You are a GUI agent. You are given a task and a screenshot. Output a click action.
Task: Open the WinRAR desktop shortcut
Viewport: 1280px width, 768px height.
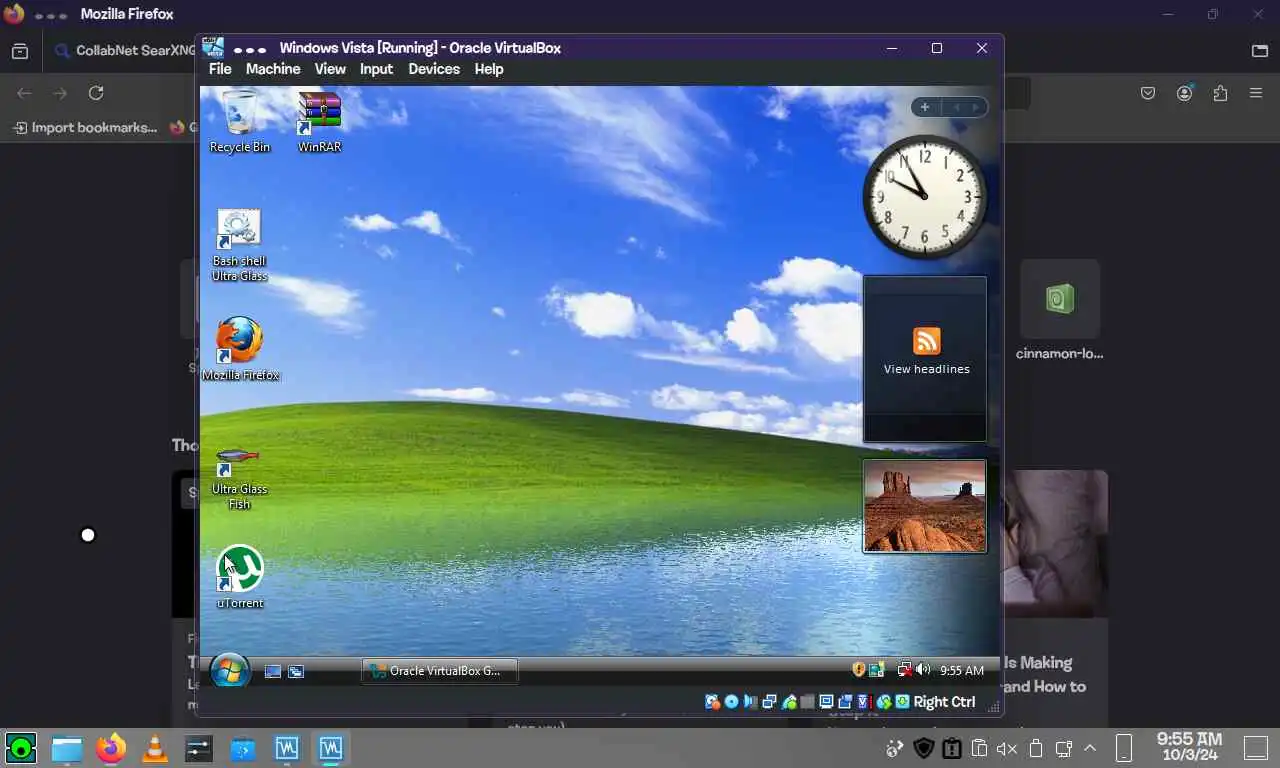point(320,121)
